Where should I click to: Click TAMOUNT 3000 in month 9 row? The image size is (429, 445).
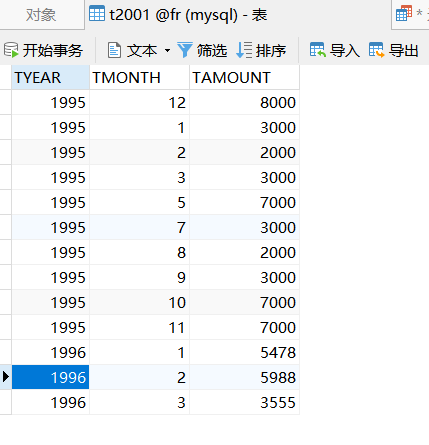click(x=244, y=277)
